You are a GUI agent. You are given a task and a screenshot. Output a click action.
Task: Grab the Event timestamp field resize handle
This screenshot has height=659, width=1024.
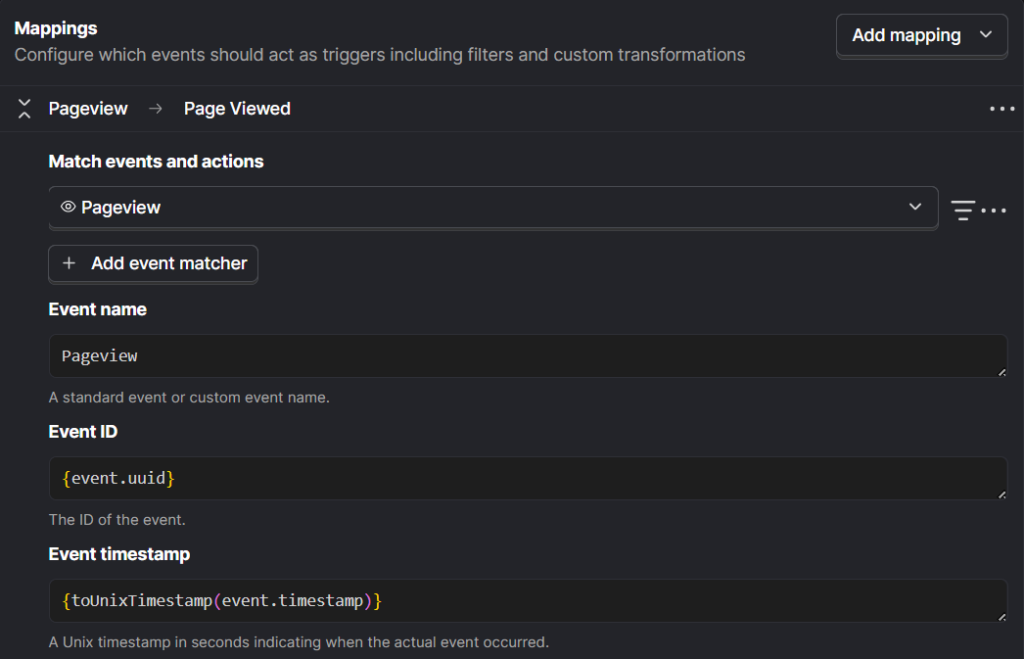1001,617
